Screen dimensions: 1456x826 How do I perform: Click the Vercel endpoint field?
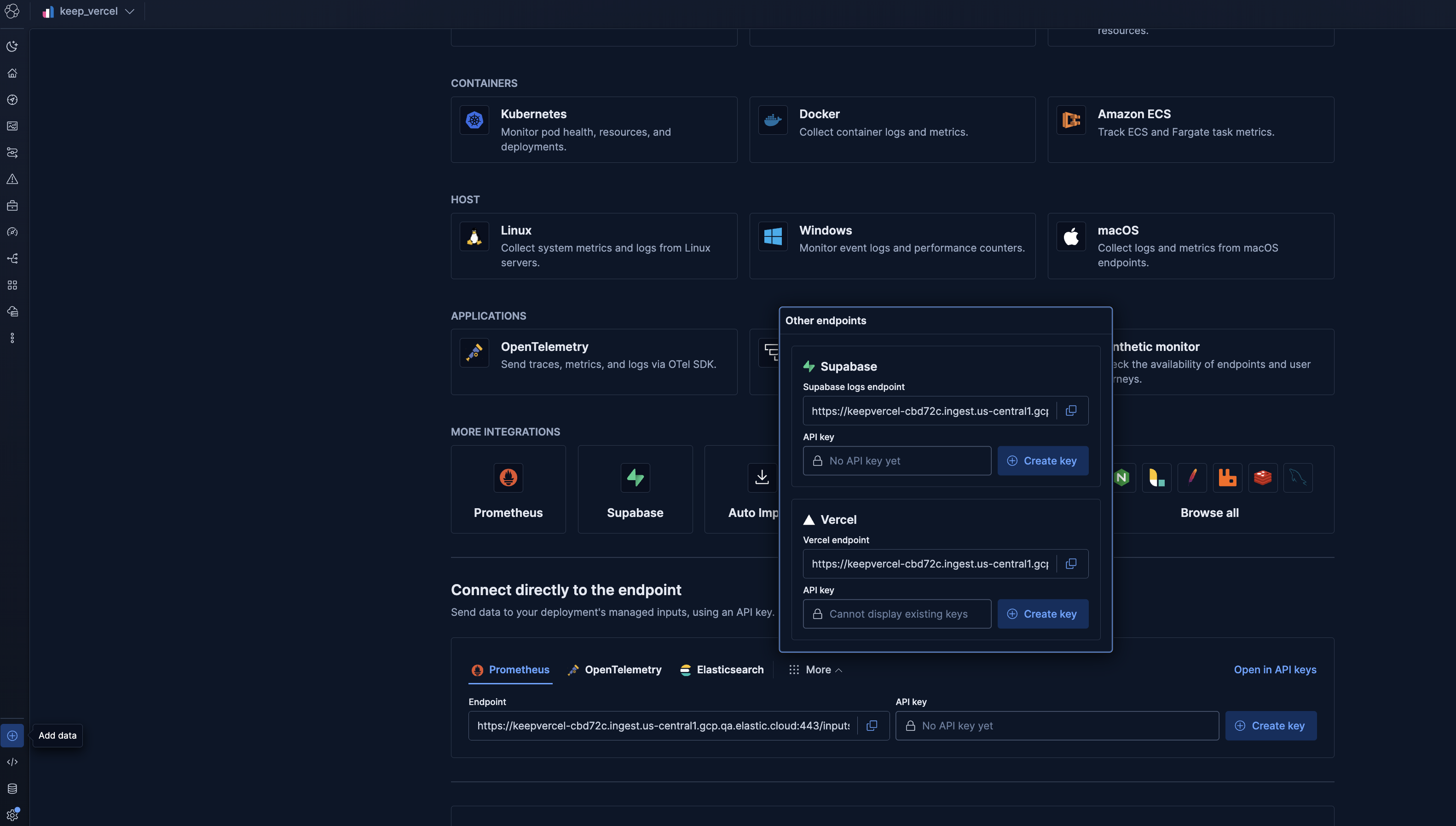[x=929, y=564]
